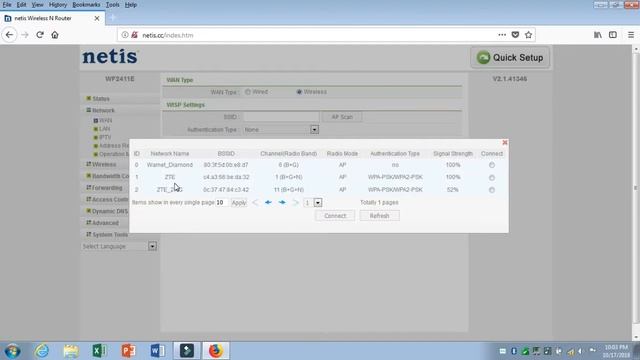Open the File menu
Image resolution: width=640 pixels, height=360 pixels.
[7, 5]
